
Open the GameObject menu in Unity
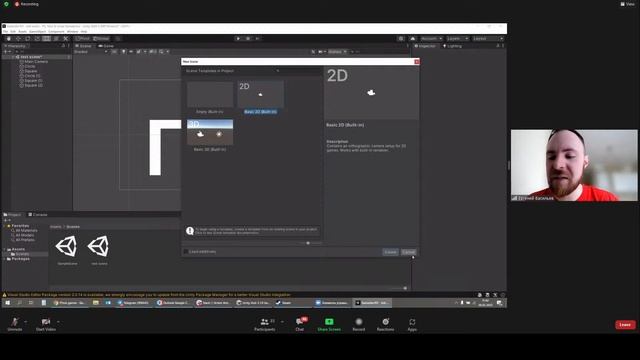38,31
